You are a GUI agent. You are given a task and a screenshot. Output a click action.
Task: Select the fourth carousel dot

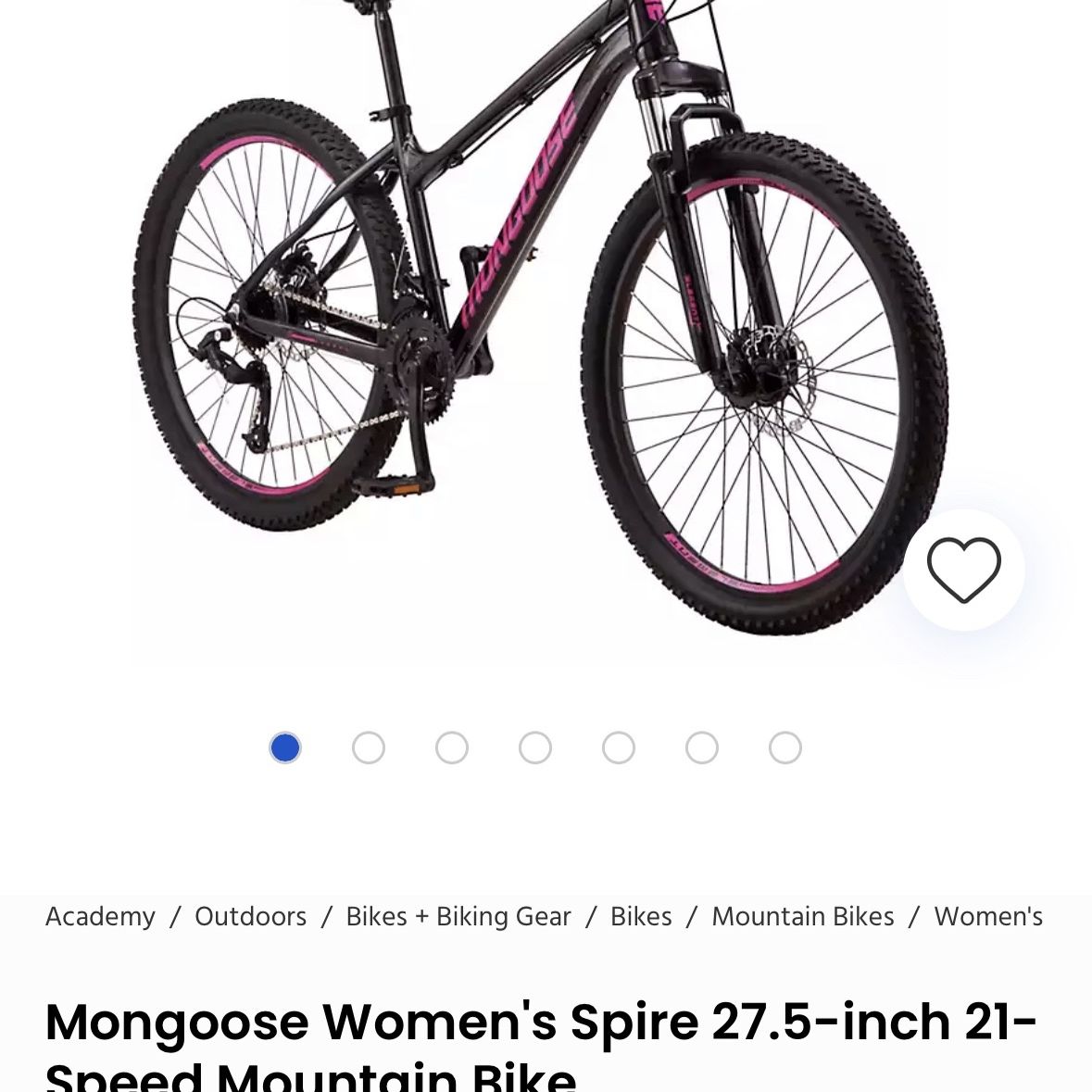click(534, 748)
